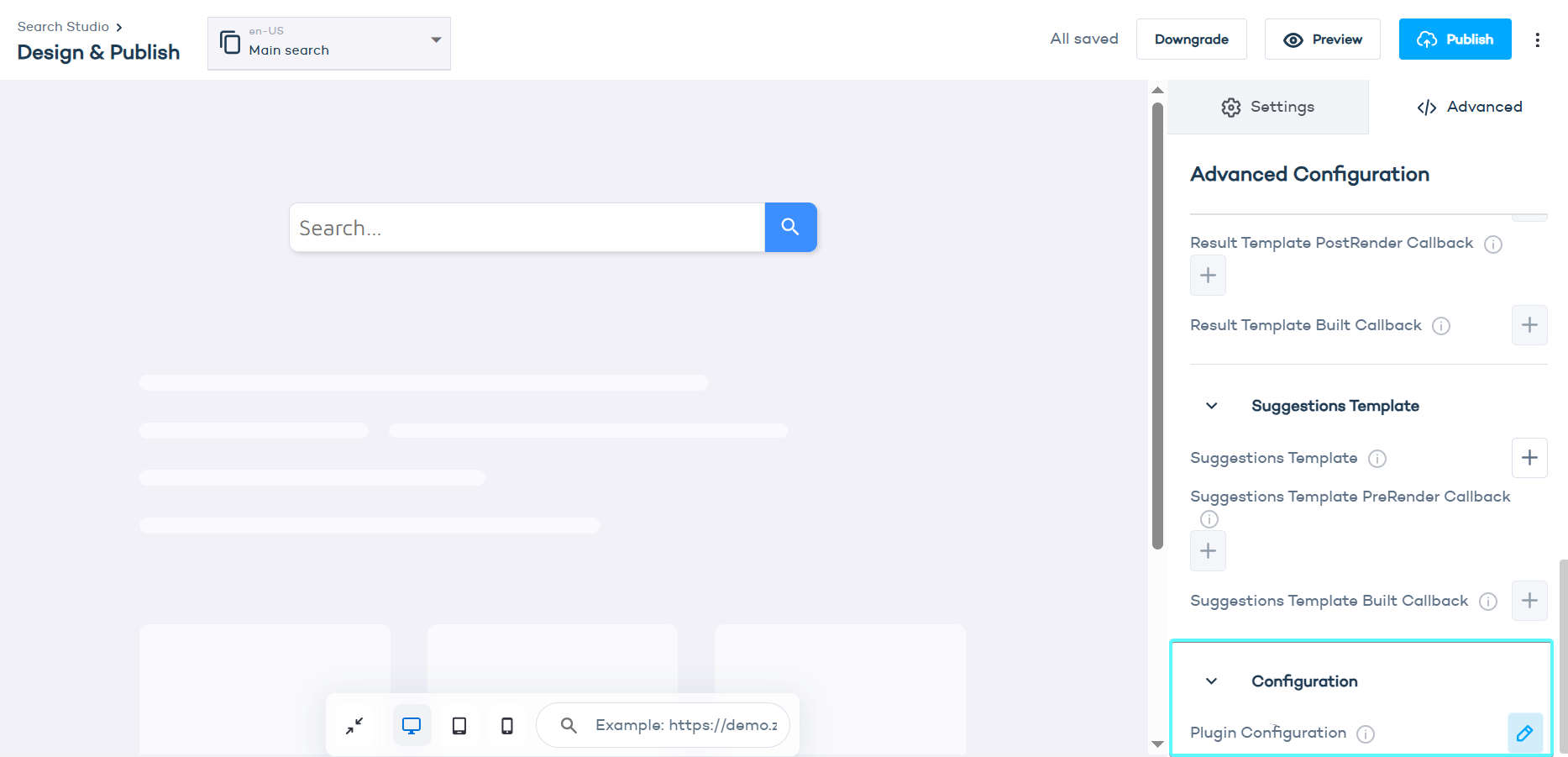The width and height of the screenshot is (1568, 757).
Task: Switch to mobile phone preview mode
Action: point(507,725)
